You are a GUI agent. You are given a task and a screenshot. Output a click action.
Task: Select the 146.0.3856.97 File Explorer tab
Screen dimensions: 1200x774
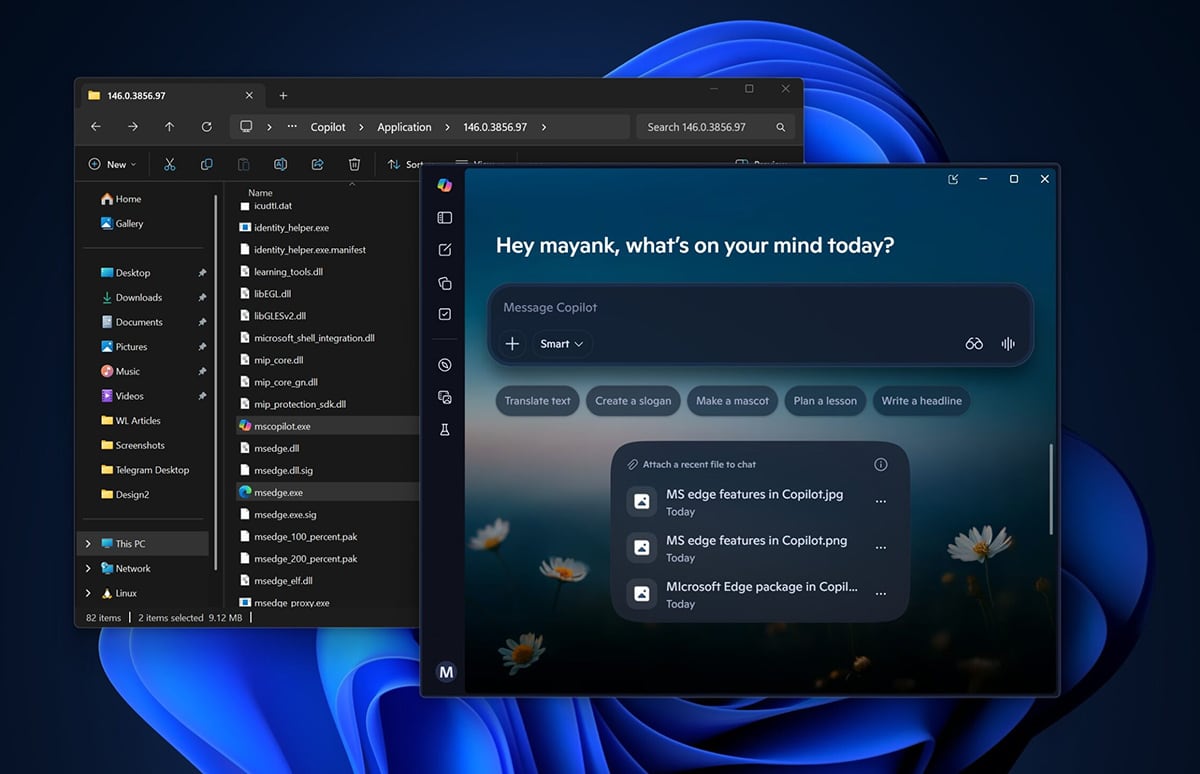pyautogui.click(x=170, y=96)
